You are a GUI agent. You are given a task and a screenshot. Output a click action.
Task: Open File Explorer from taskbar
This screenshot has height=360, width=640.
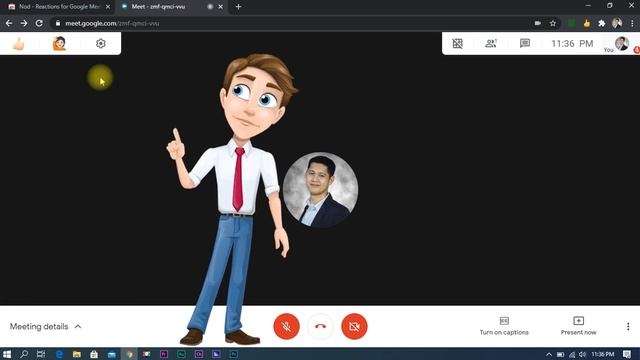coord(76,354)
